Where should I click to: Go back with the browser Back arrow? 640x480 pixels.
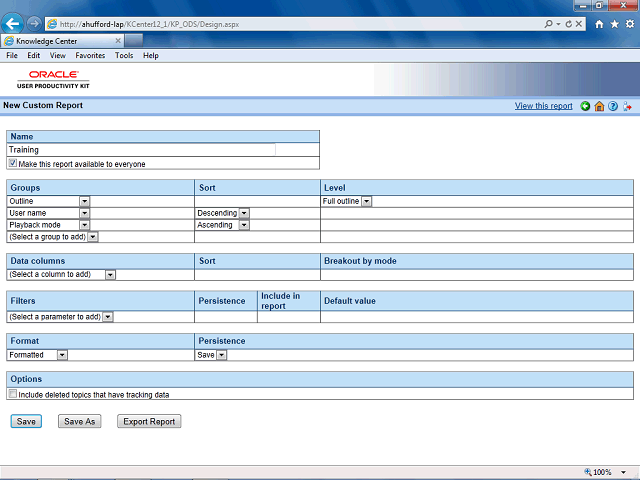pyautogui.click(x=13, y=24)
